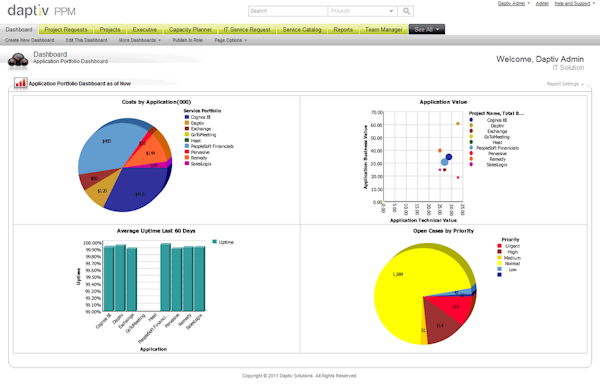Click the red bar chart report icon
The height and width of the screenshot is (392, 600).
pyautogui.click(x=20, y=83)
